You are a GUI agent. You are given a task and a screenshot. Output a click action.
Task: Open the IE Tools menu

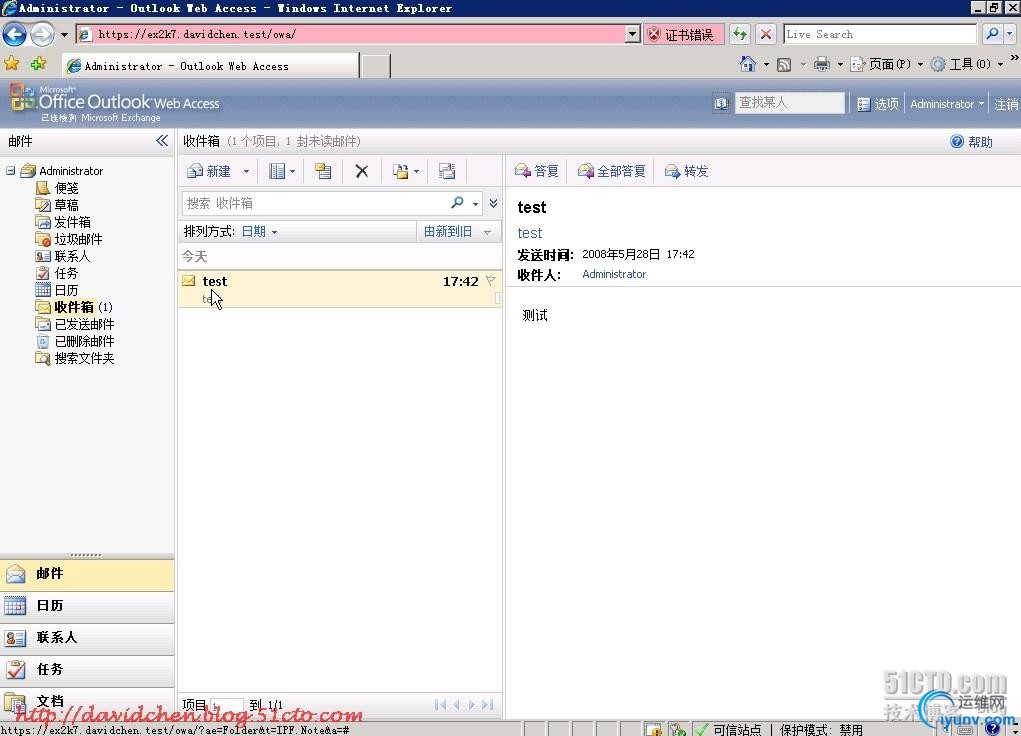tap(967, 64)
